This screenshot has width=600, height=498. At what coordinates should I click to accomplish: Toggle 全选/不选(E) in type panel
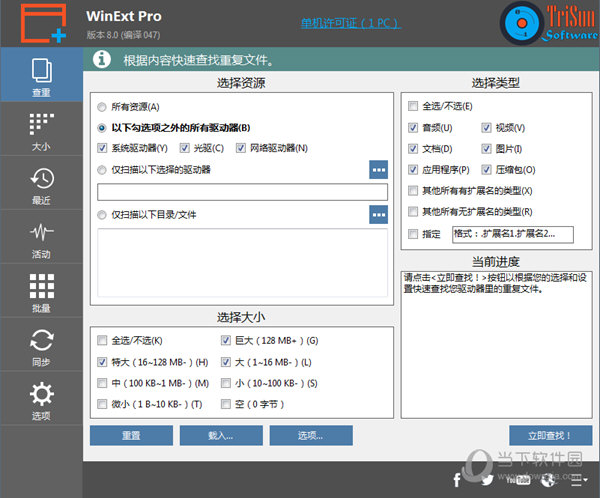(413, 106)
